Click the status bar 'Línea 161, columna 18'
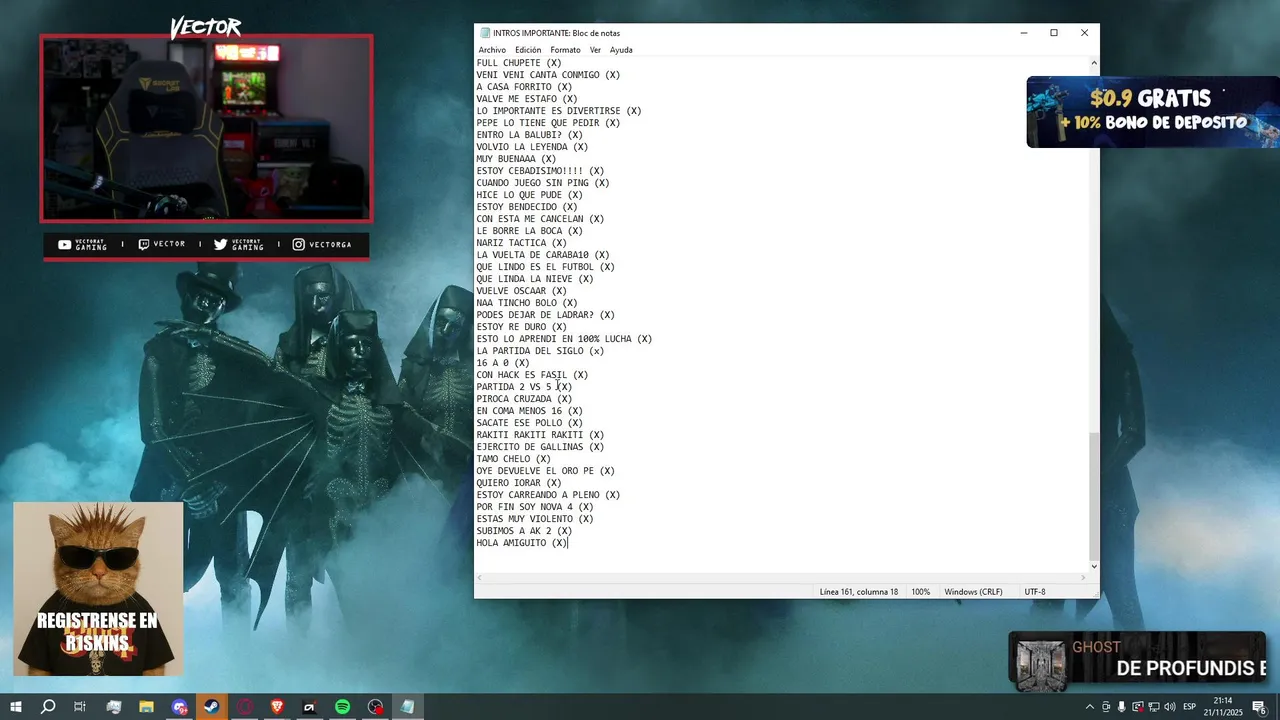Viewport: 1280px width, 720px height. tap(859, 592)
